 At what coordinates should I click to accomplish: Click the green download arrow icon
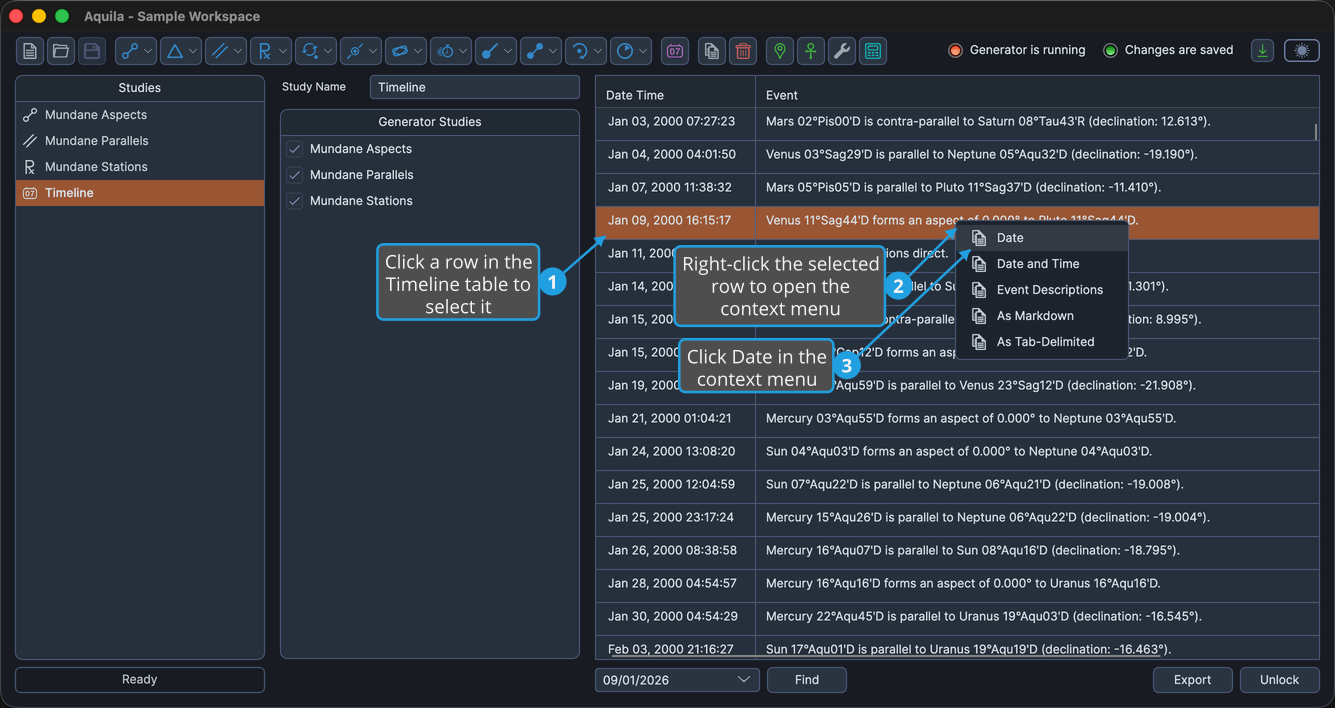tap(1263, 50)
